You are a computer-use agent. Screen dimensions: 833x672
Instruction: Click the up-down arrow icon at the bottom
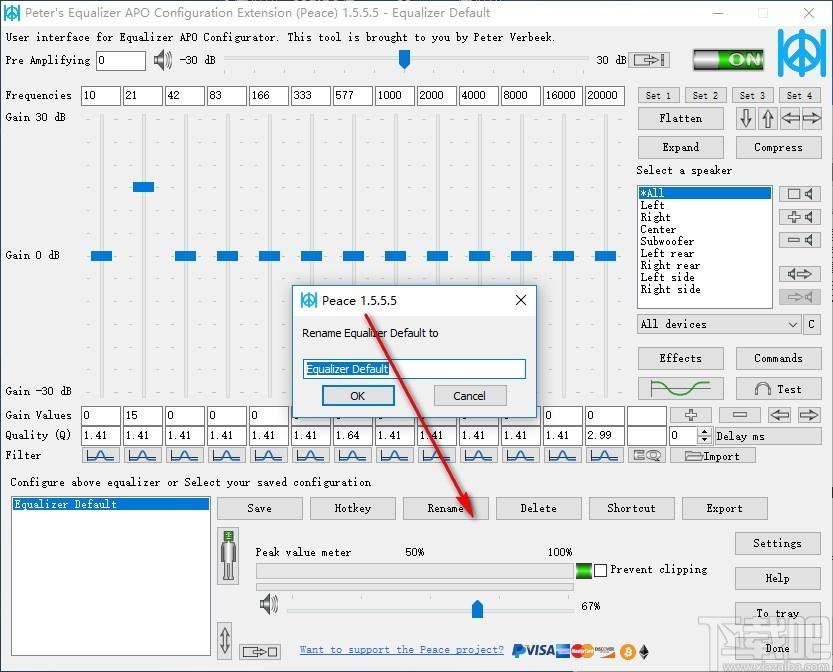[225, 640]
